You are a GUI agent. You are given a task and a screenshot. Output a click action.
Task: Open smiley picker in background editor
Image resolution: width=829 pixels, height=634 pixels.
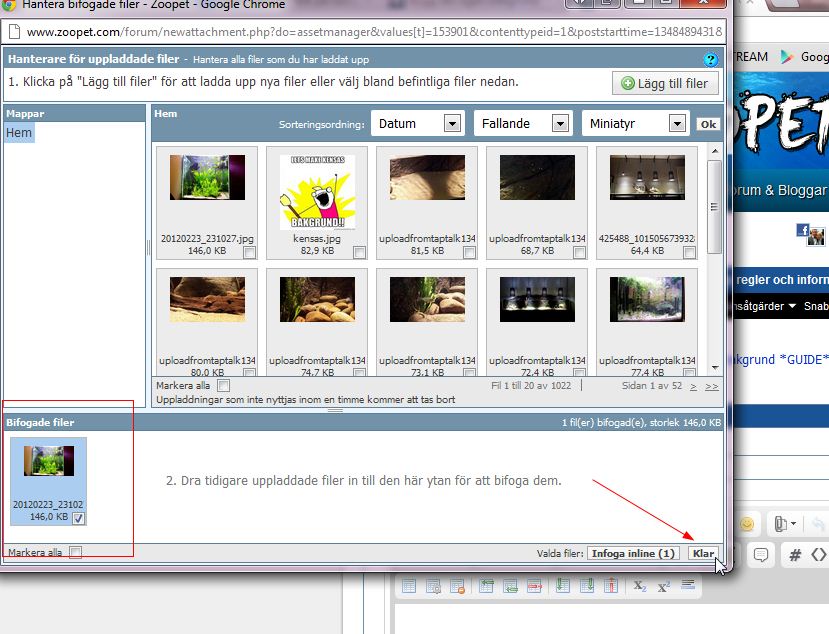pyautogui.click(x=747, y=524)
